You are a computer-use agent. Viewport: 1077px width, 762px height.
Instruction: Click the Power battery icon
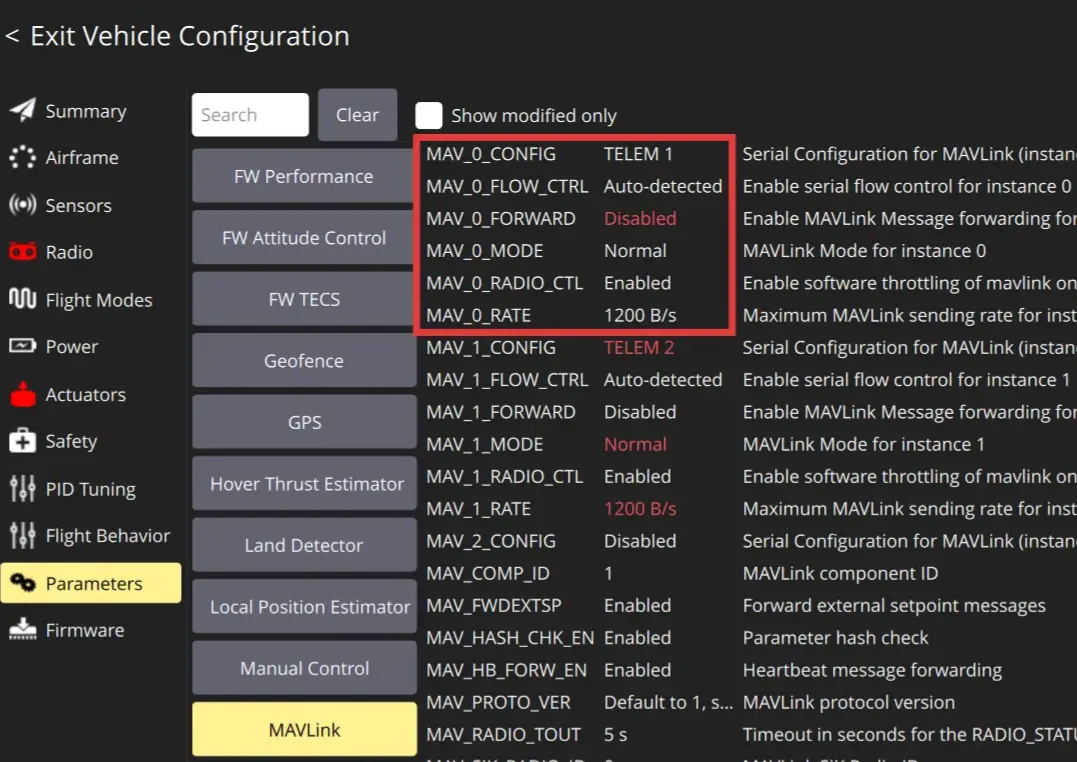[22, 346]
